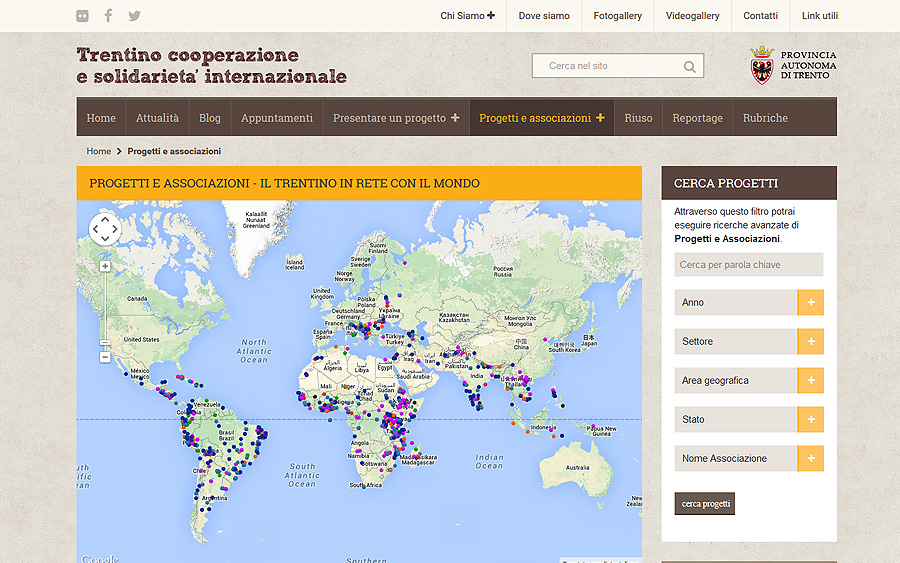This screenshot has width=900, height=563.
Task: Open Link utili
Action: pyautogui.click(x=820, y=16)
